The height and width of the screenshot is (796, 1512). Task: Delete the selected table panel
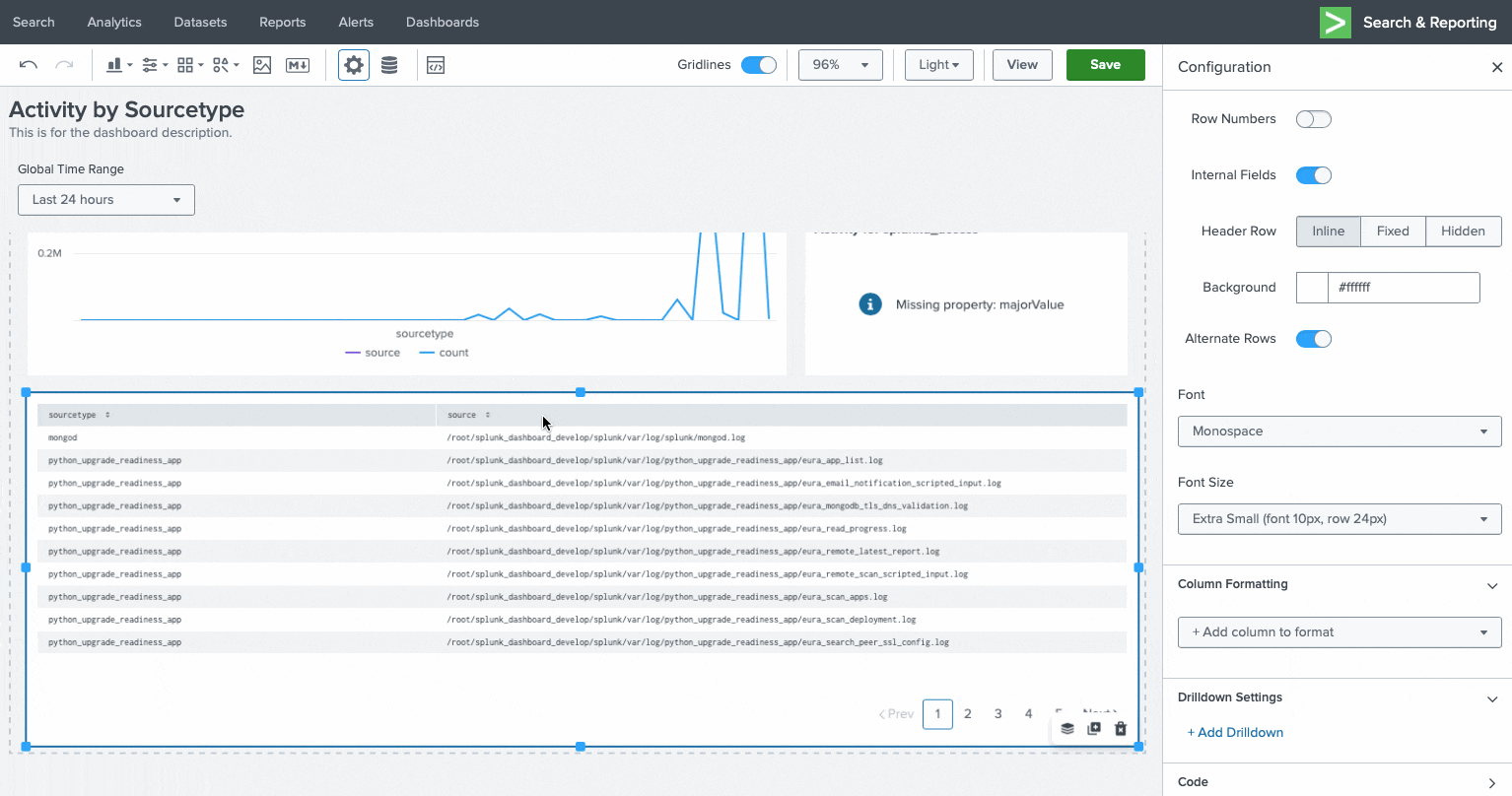(x=1121, y=729)
